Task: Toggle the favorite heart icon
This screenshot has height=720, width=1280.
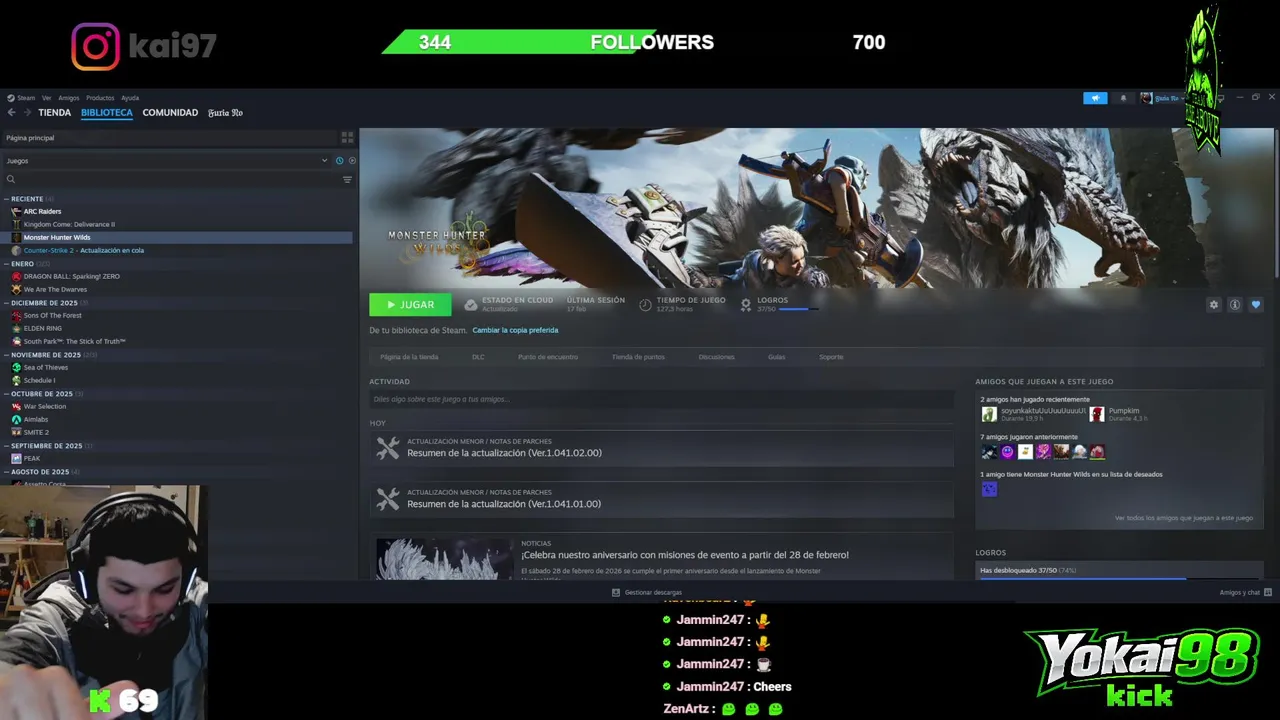Action: coord(1256,305)
